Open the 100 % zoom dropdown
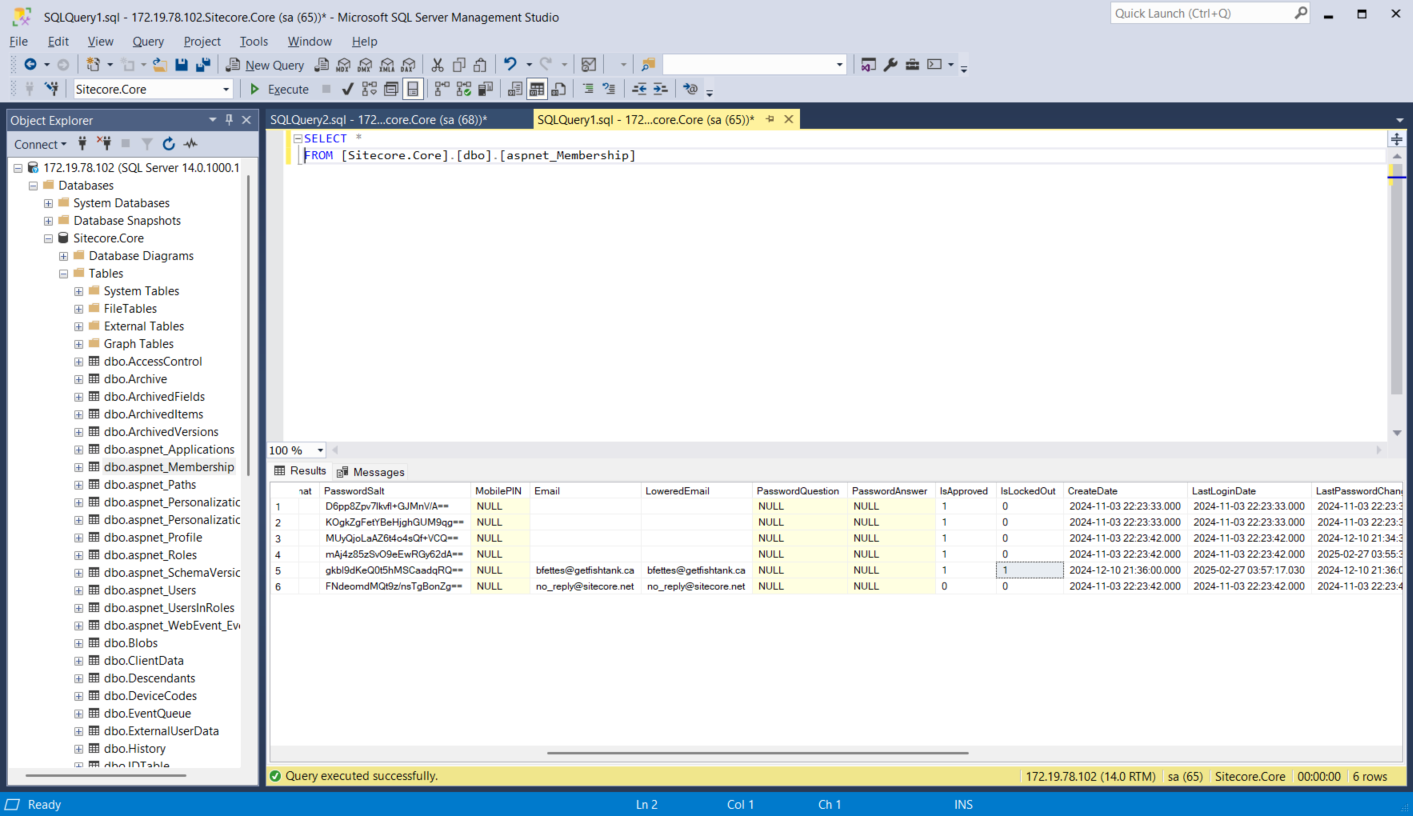 click(x=320, y=450)
